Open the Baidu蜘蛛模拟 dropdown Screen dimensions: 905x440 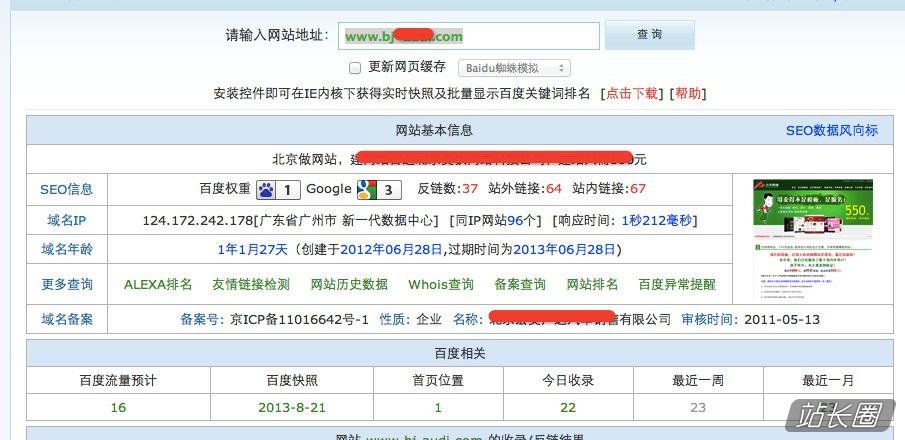tap(514, 68)
